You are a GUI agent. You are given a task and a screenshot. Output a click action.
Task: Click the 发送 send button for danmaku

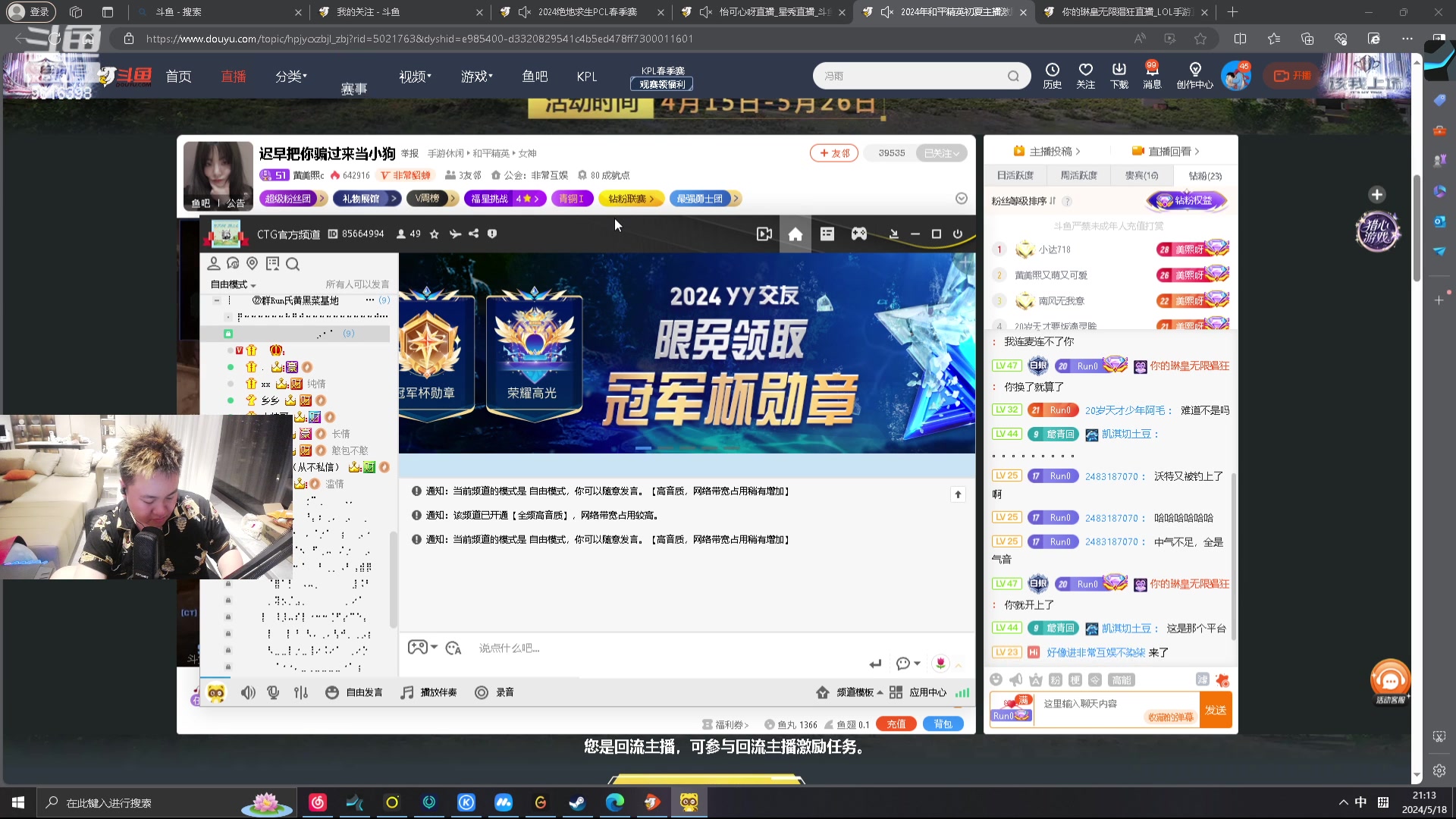1215,710
